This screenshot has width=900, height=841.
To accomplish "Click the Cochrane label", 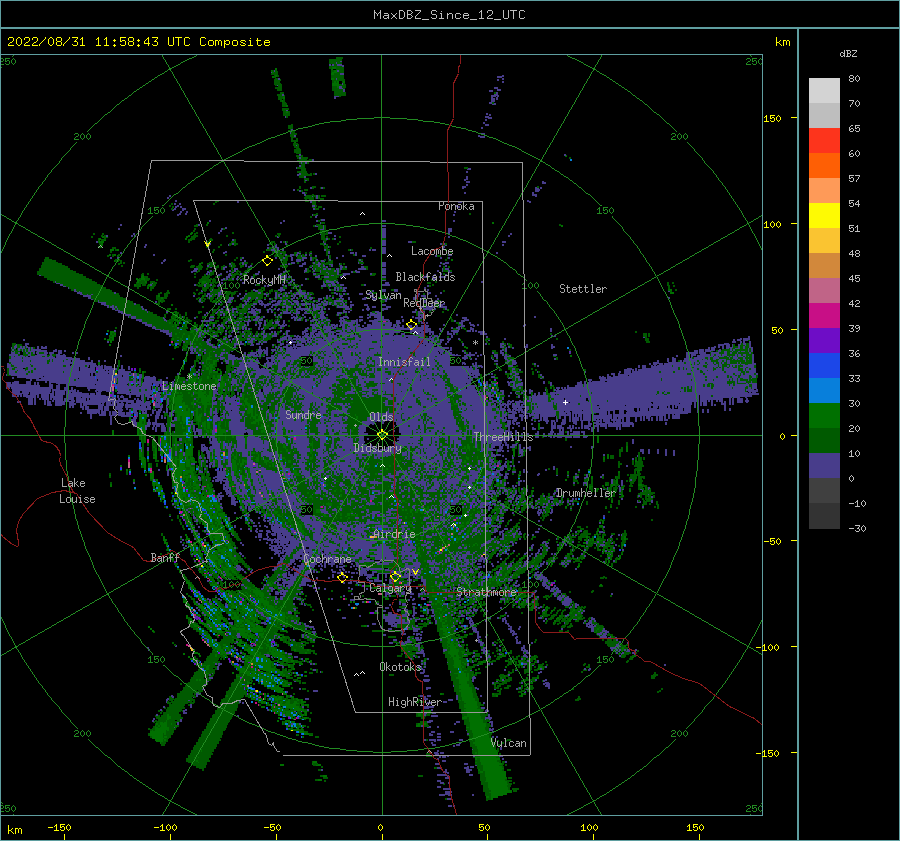I will 327,559.
